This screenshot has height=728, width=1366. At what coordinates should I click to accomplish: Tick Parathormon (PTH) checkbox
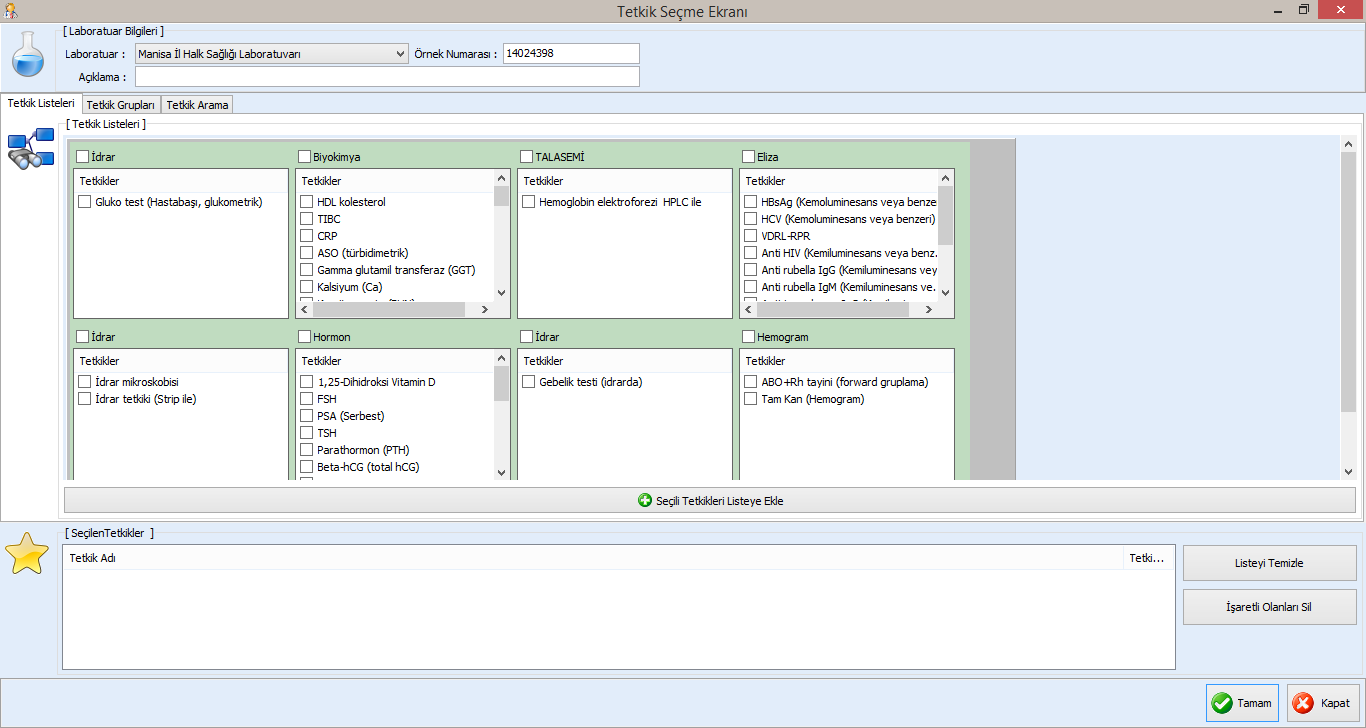click(x=307, y=450)
